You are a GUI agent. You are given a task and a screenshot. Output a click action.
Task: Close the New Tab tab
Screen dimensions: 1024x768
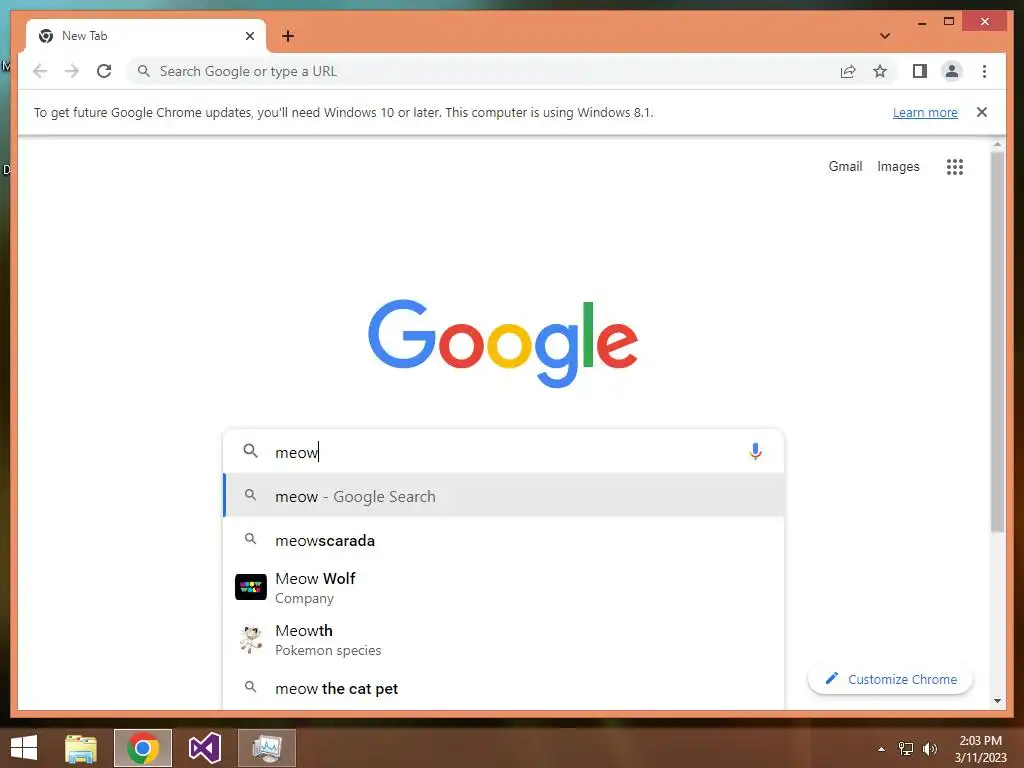249,36
